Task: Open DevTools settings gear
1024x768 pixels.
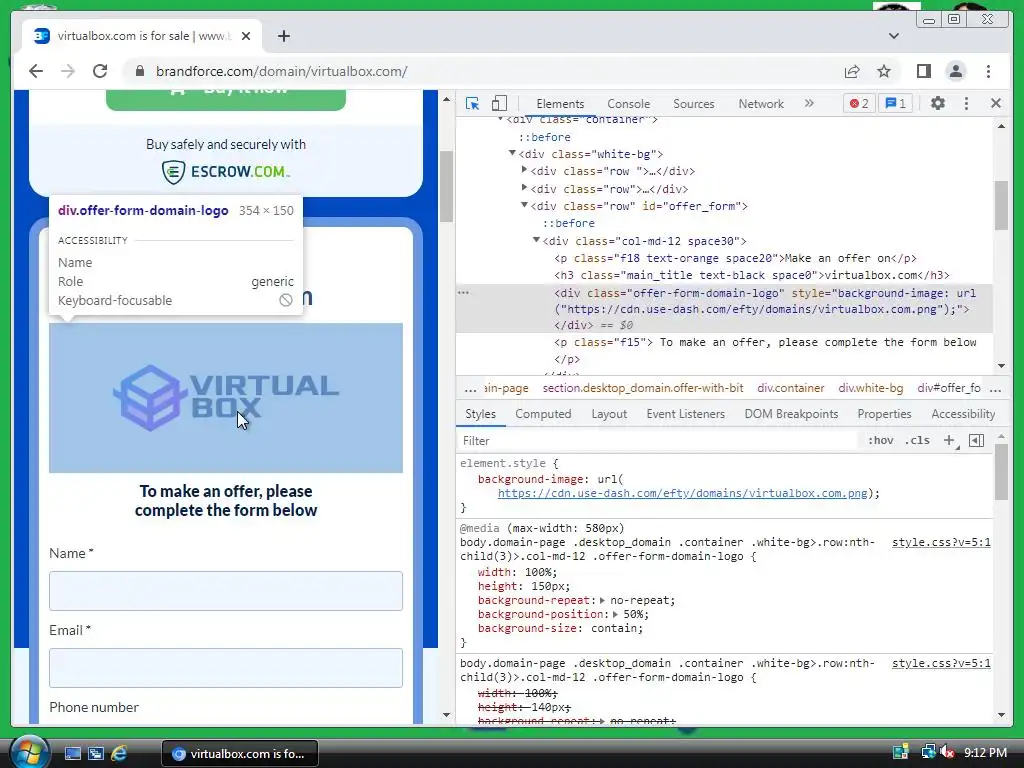Action: click(938, 103)
